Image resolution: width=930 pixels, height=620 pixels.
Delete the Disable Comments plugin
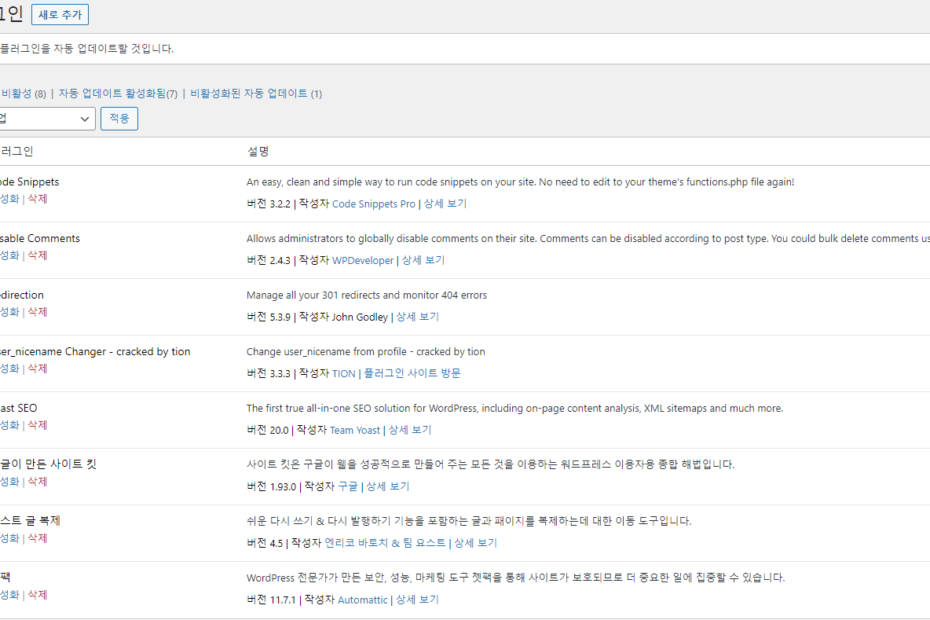point(37,255)
